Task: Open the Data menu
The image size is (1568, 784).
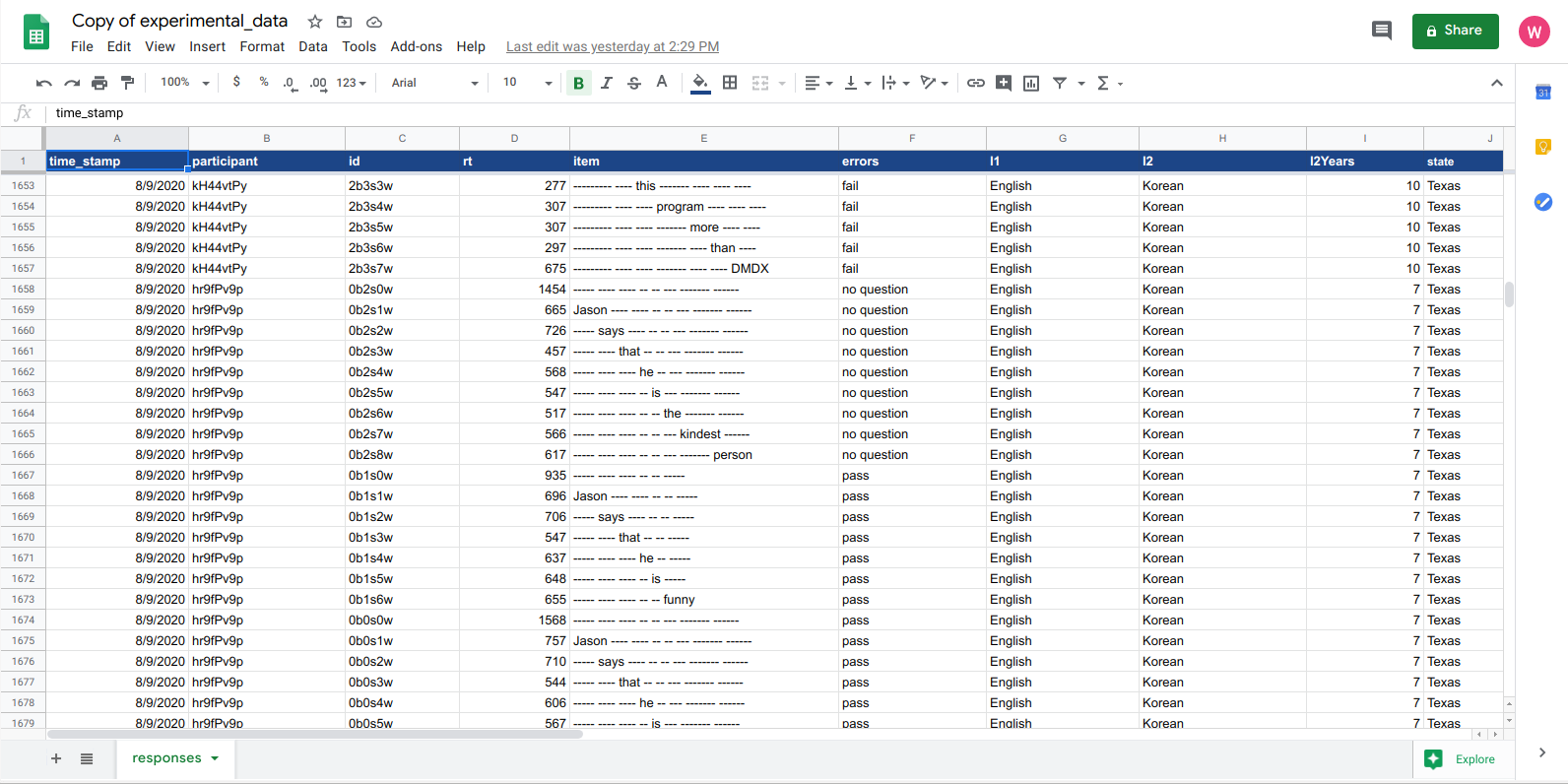Action: click(x=313, y=46)
